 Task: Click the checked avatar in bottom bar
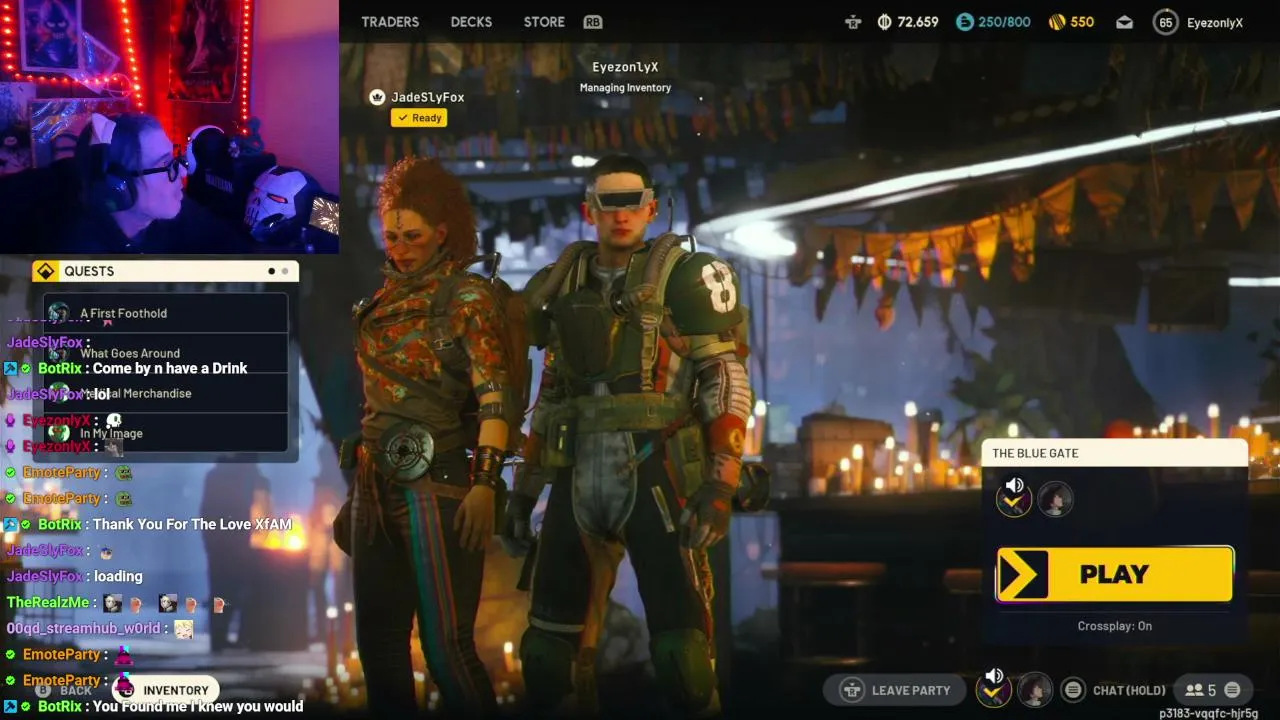(x=993, y=690)
